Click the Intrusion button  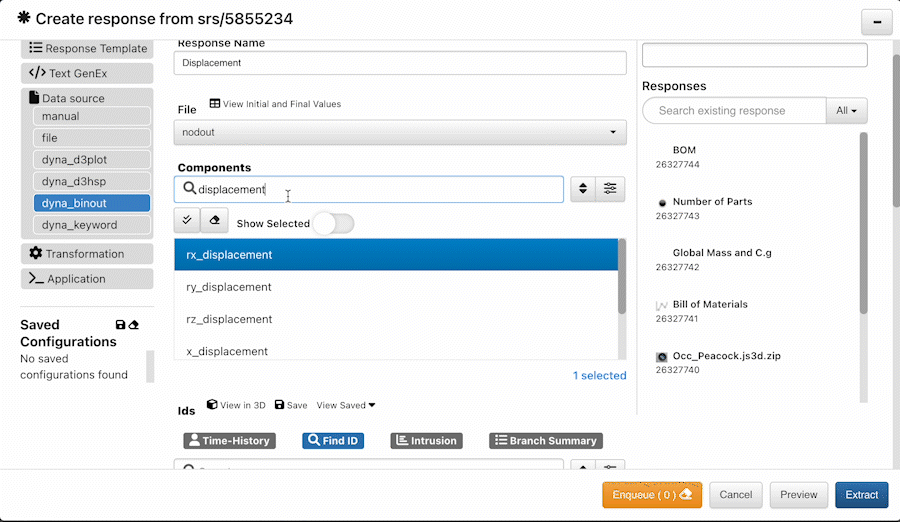pyautogui.click(x=426, y=440)
